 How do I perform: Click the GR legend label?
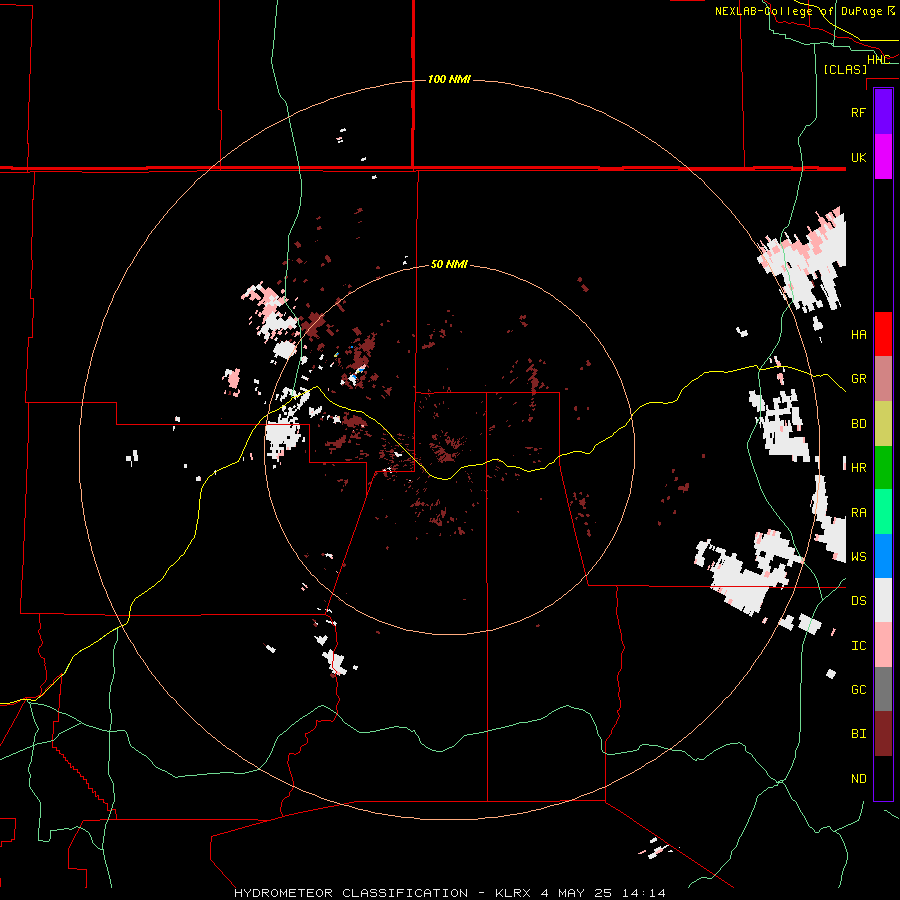coord(858,379)
